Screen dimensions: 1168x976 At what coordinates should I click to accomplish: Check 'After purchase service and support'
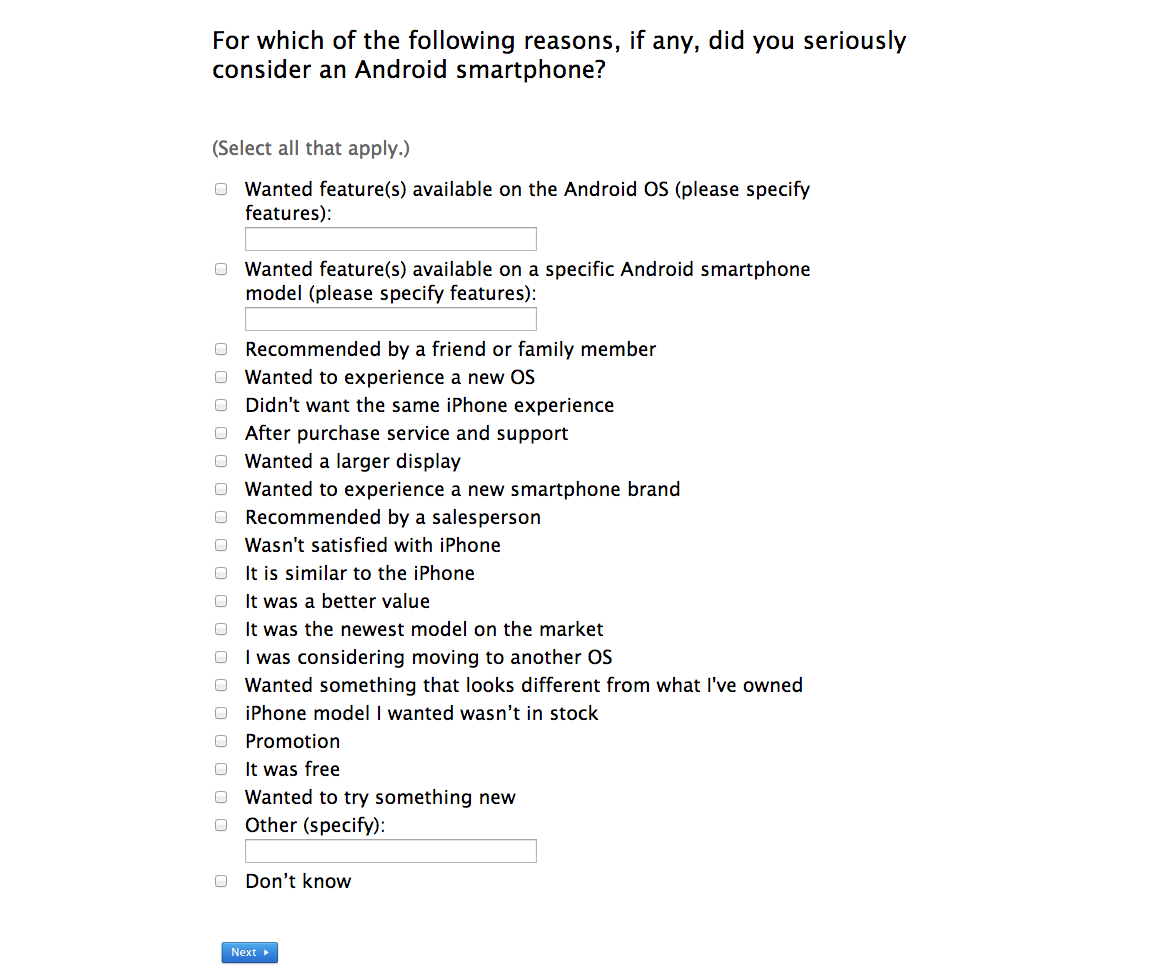[x=220, y=433]
